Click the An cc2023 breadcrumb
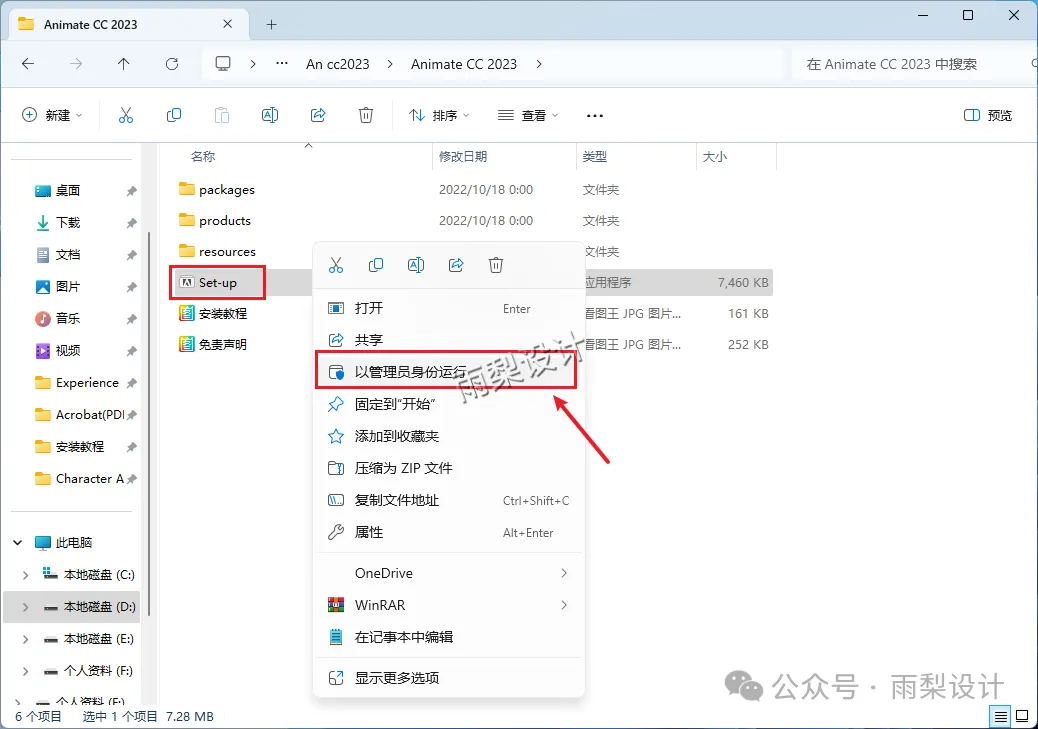1038x729 pixels. (338, 64)
